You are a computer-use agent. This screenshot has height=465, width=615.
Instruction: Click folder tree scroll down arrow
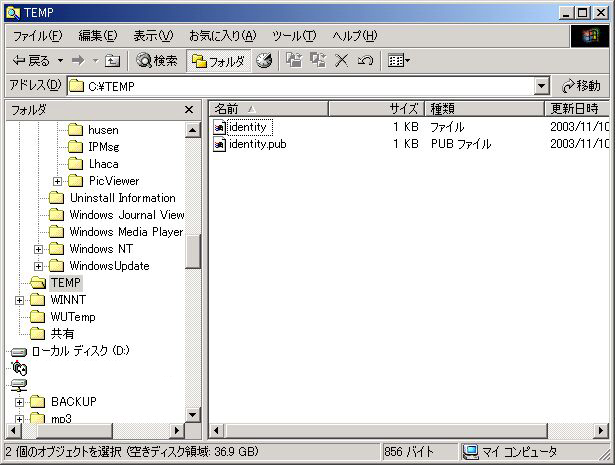pyautogui.click(x=193, y=414)
